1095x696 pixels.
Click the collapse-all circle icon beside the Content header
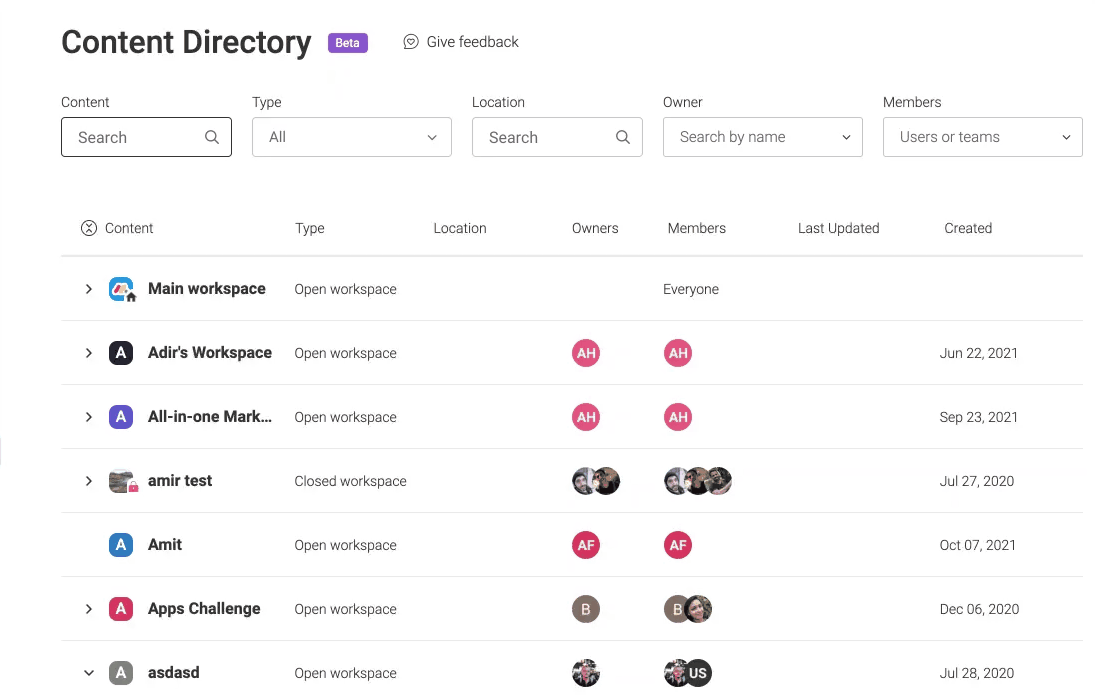click(x=89, y=228)
